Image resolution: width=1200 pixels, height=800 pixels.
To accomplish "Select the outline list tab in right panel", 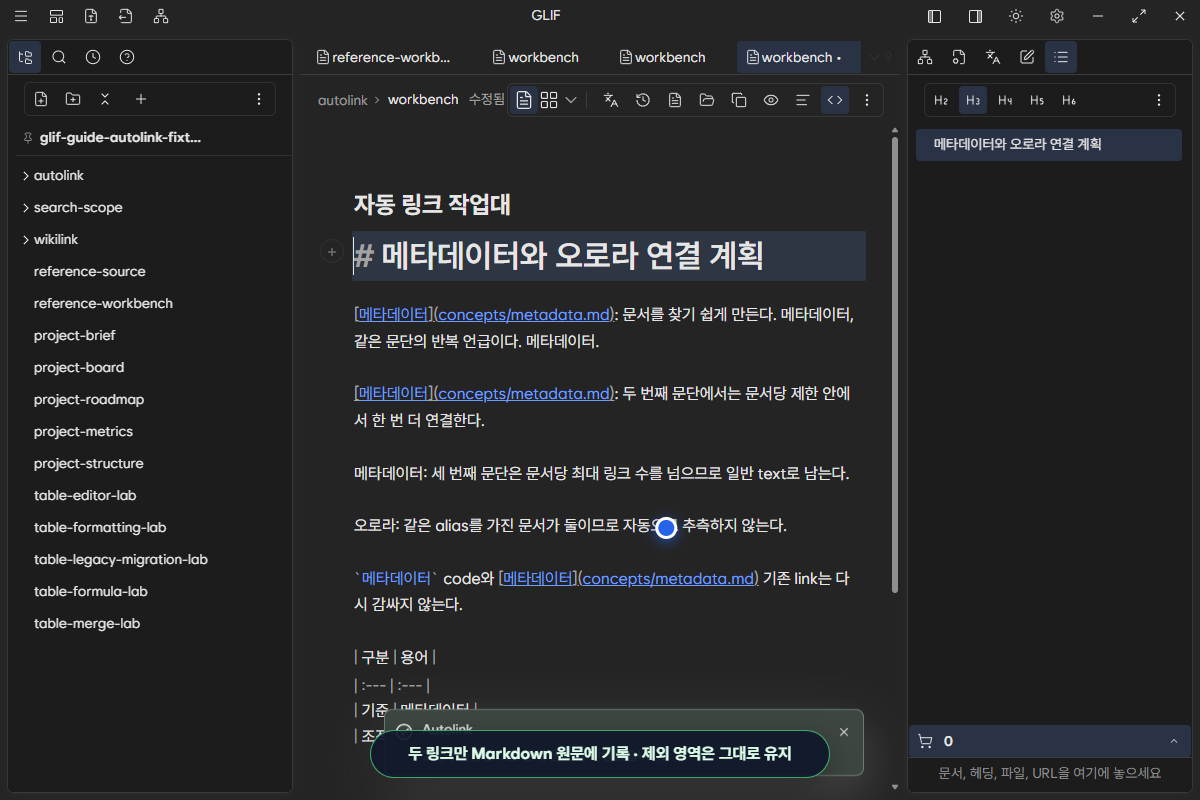I will [x=1061, y=57].
